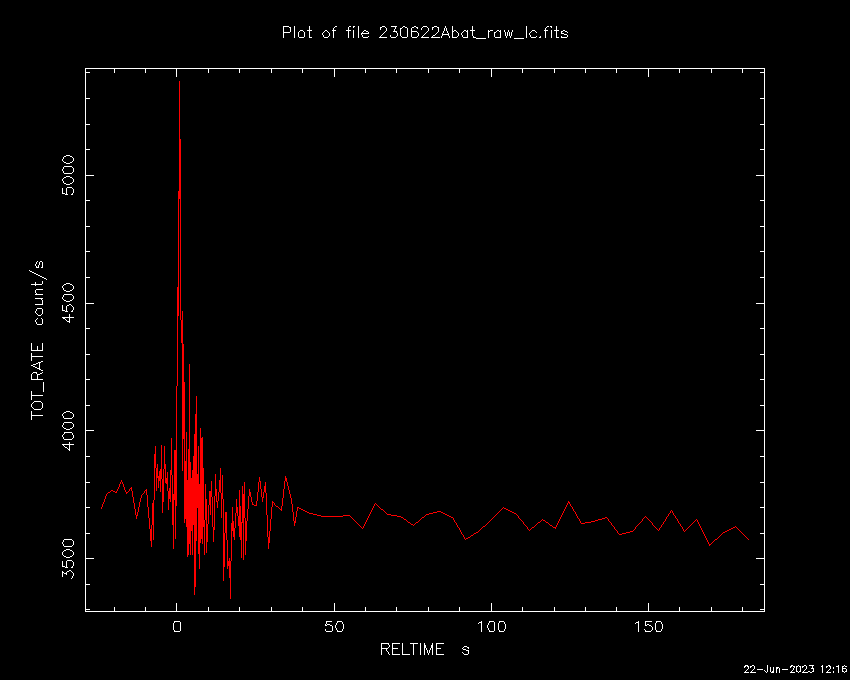Click the highest peak of the red light curve
Screen dimensions: 850x680
pyautogui.click(x=179, y=82)
